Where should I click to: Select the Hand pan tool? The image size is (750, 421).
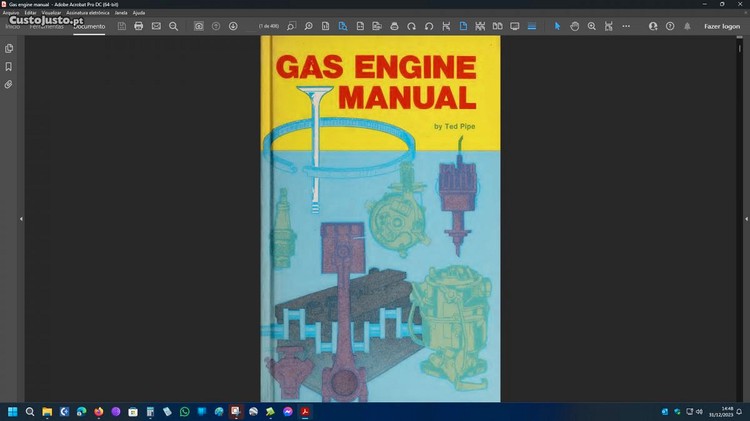point(575,26)
